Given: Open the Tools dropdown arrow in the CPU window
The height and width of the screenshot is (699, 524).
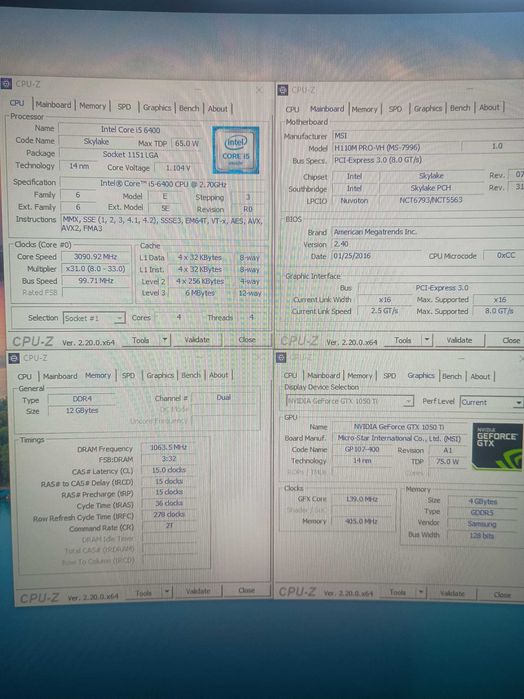Looking at the screenshot, I should [x=165, y=340].
